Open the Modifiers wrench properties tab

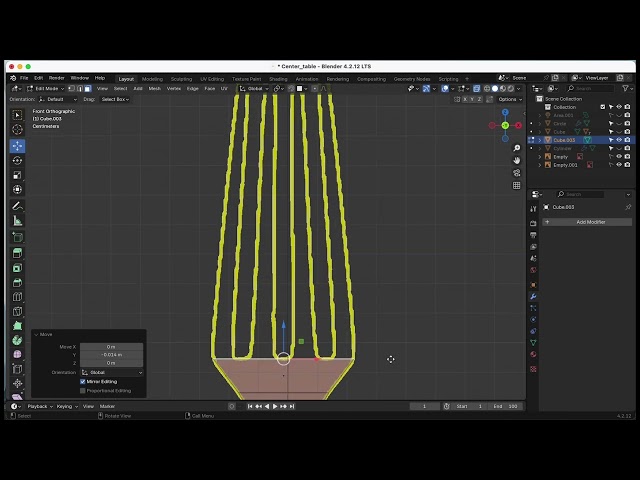pos(533,296)
